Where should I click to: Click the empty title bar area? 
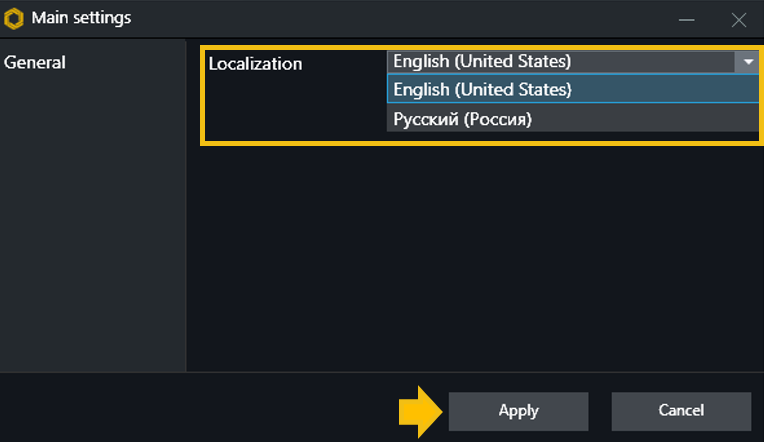click(401, 19)
